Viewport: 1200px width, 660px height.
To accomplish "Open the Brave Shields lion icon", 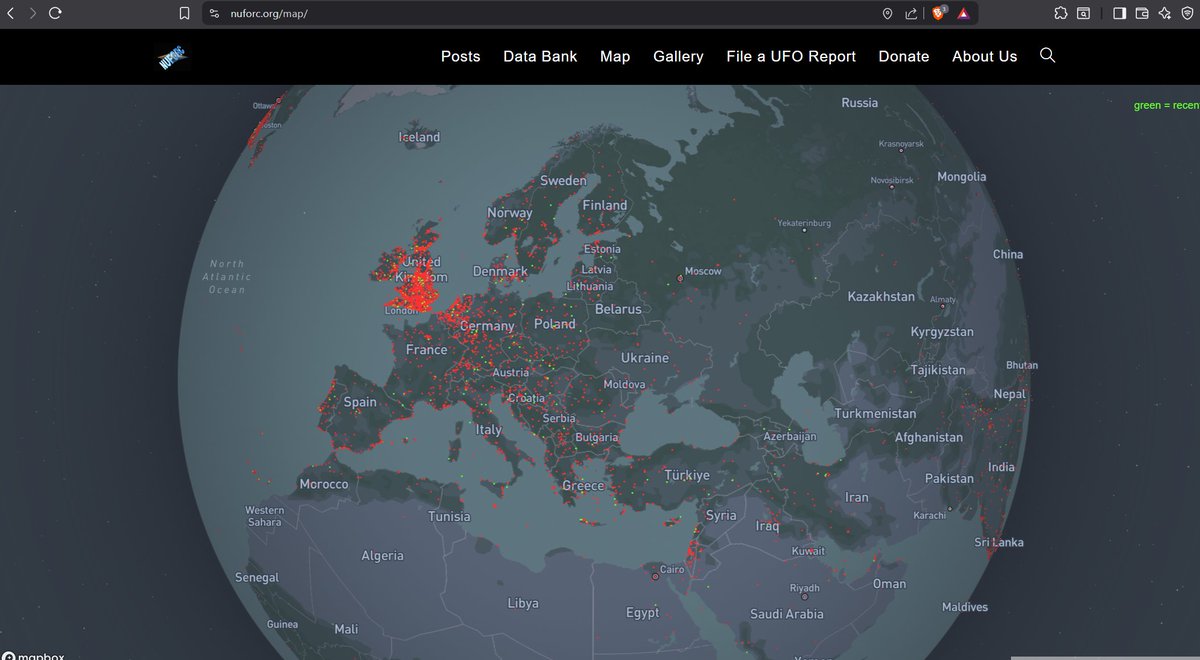I will coord(939,13).
